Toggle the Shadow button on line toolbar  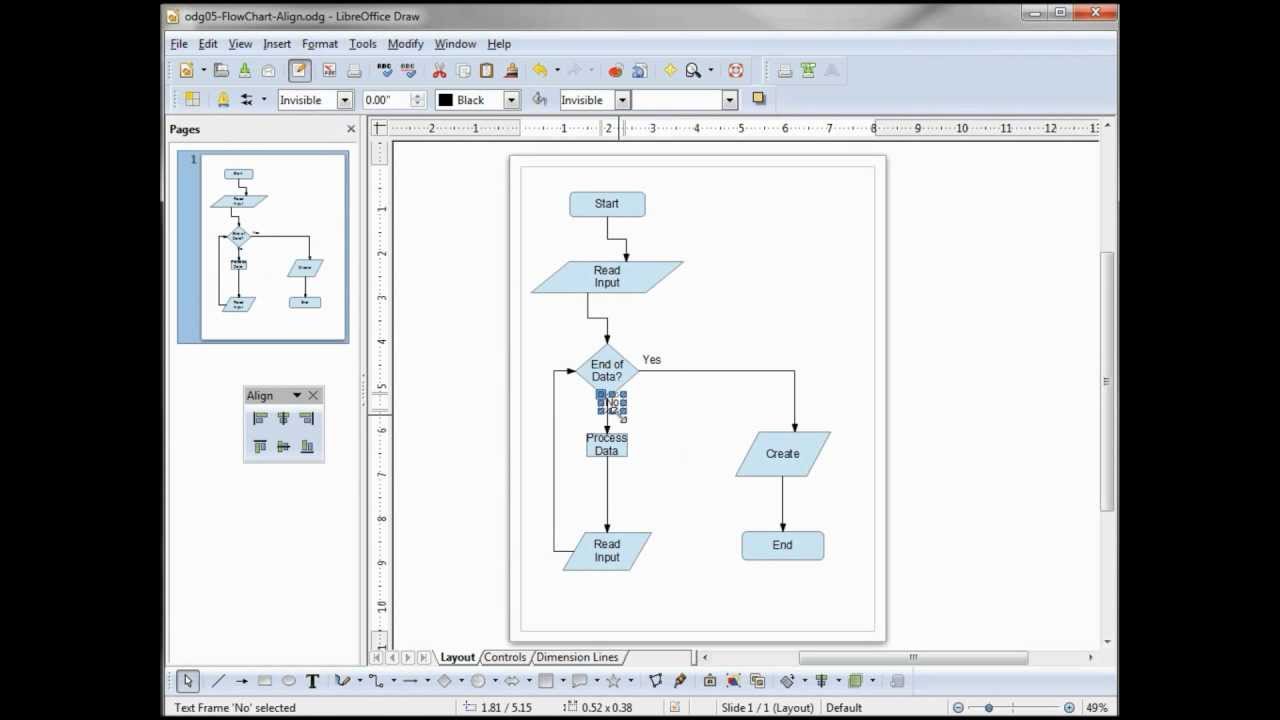(758, 99)
